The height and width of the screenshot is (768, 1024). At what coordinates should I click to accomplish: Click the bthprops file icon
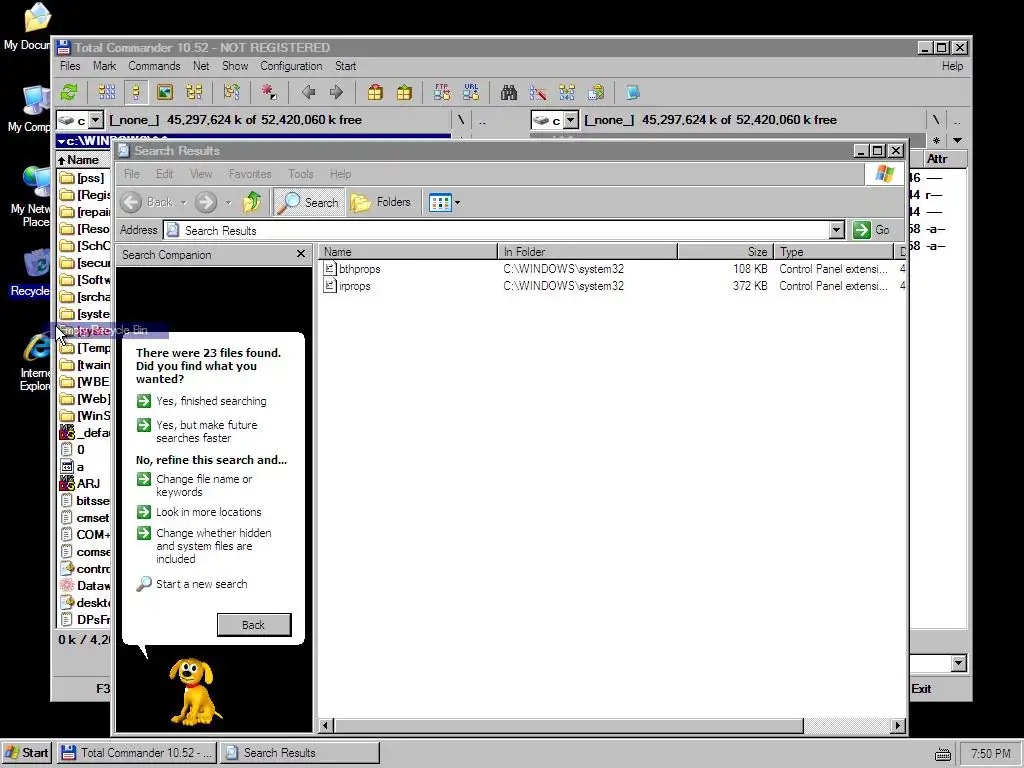tap(330, 268)
